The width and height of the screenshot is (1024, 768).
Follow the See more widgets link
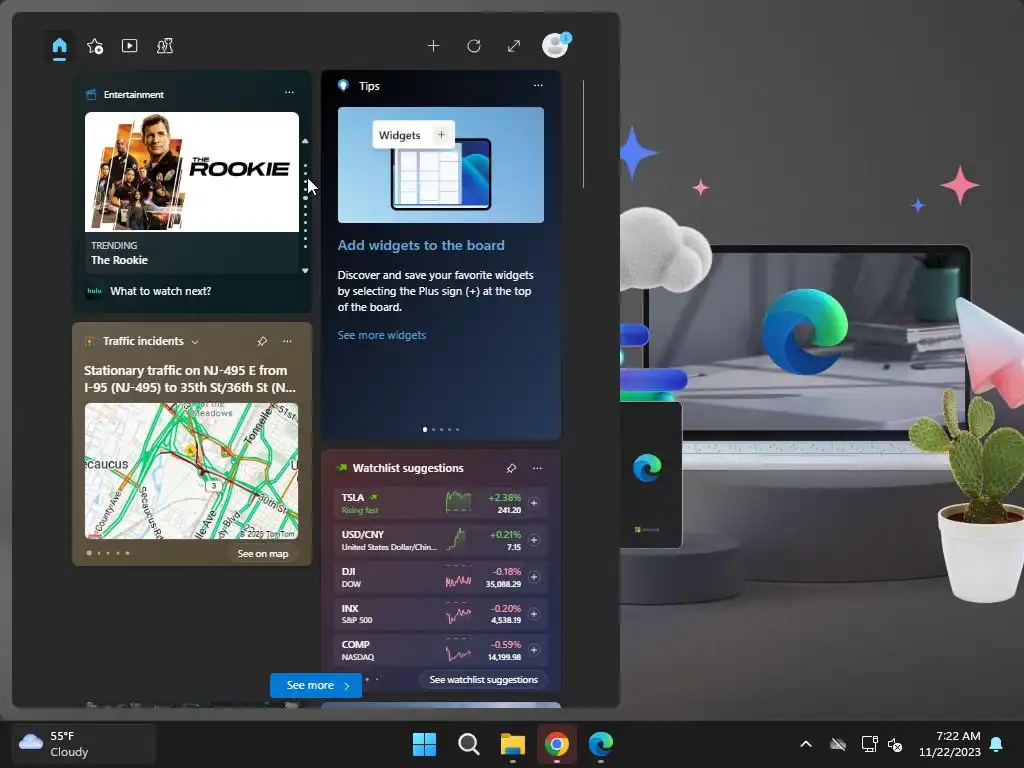point(381,335)
